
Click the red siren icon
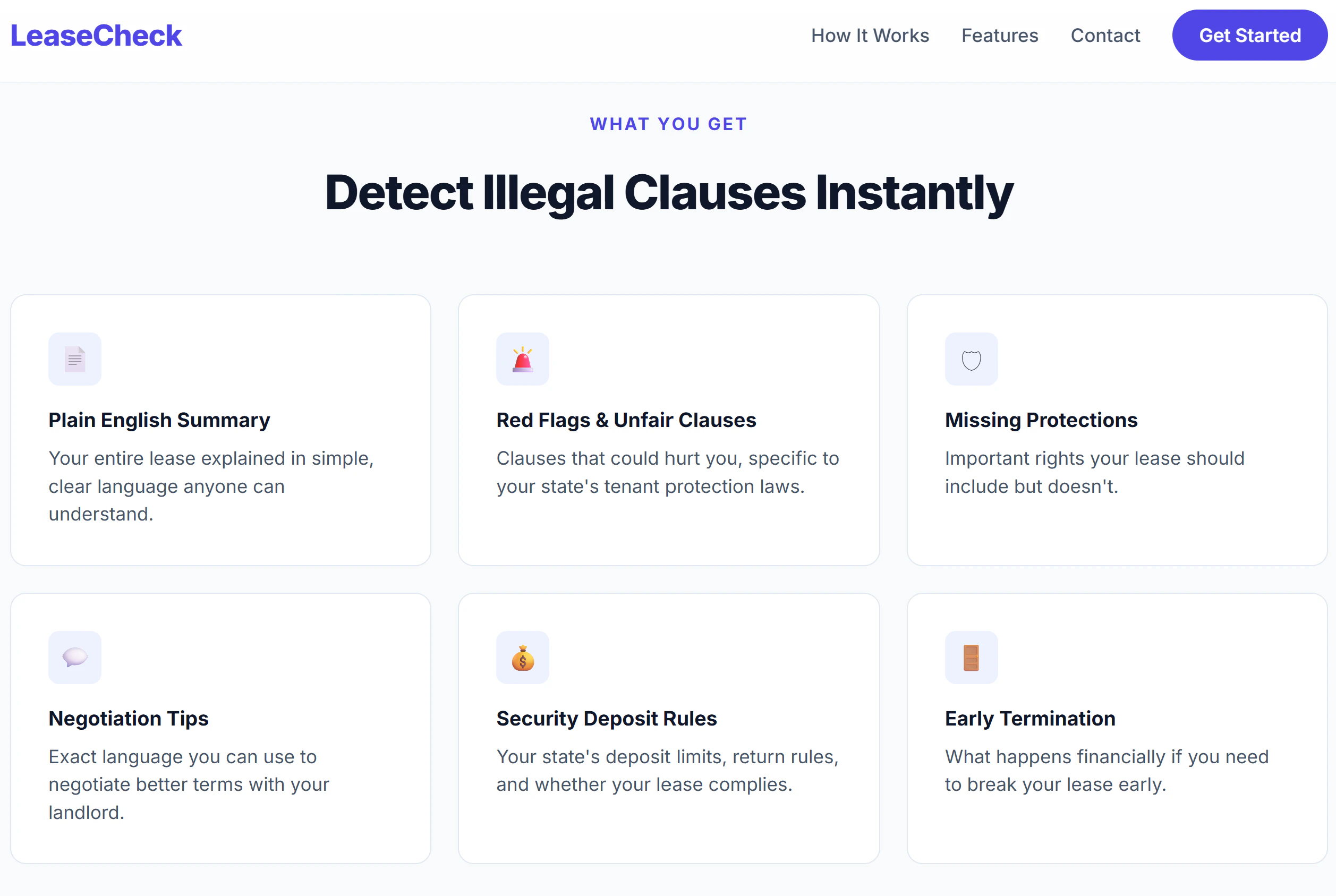(x=522, y=360)
